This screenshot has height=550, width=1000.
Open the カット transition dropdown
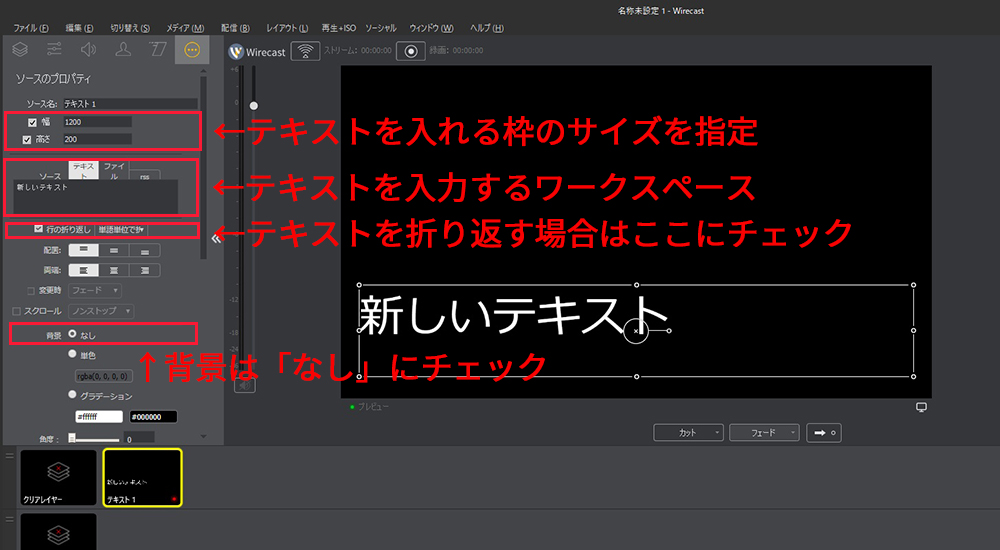pos(688,432)
